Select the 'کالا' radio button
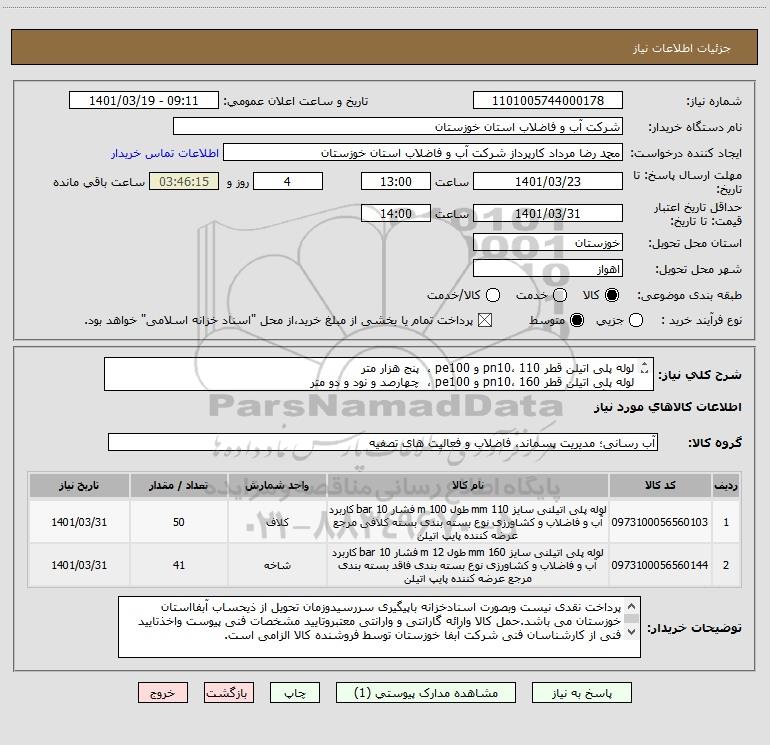 click(x=612, y=295)
